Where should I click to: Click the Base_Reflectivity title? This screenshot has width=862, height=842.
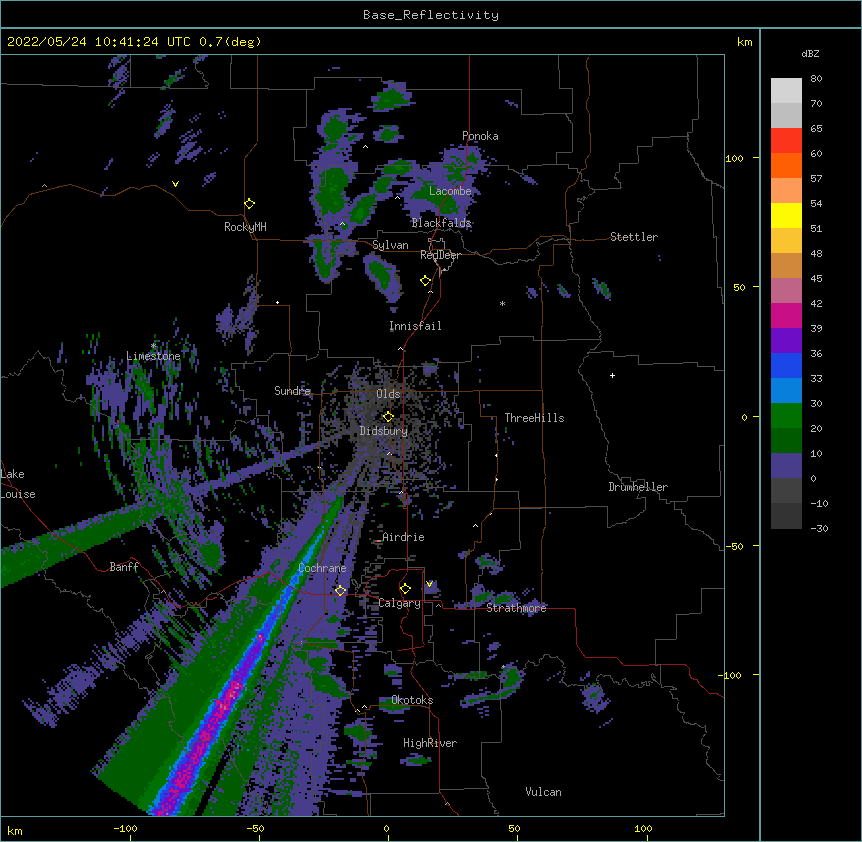pos(431,15)
